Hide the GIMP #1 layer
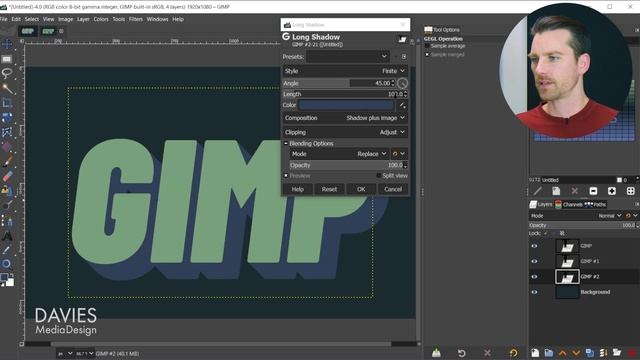The width and height of the screenshot is (640, 360). 534,261
